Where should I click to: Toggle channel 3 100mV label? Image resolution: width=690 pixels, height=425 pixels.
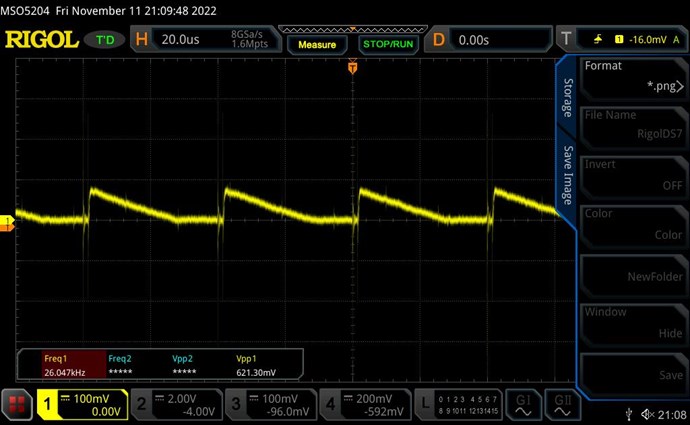[280, 399]
